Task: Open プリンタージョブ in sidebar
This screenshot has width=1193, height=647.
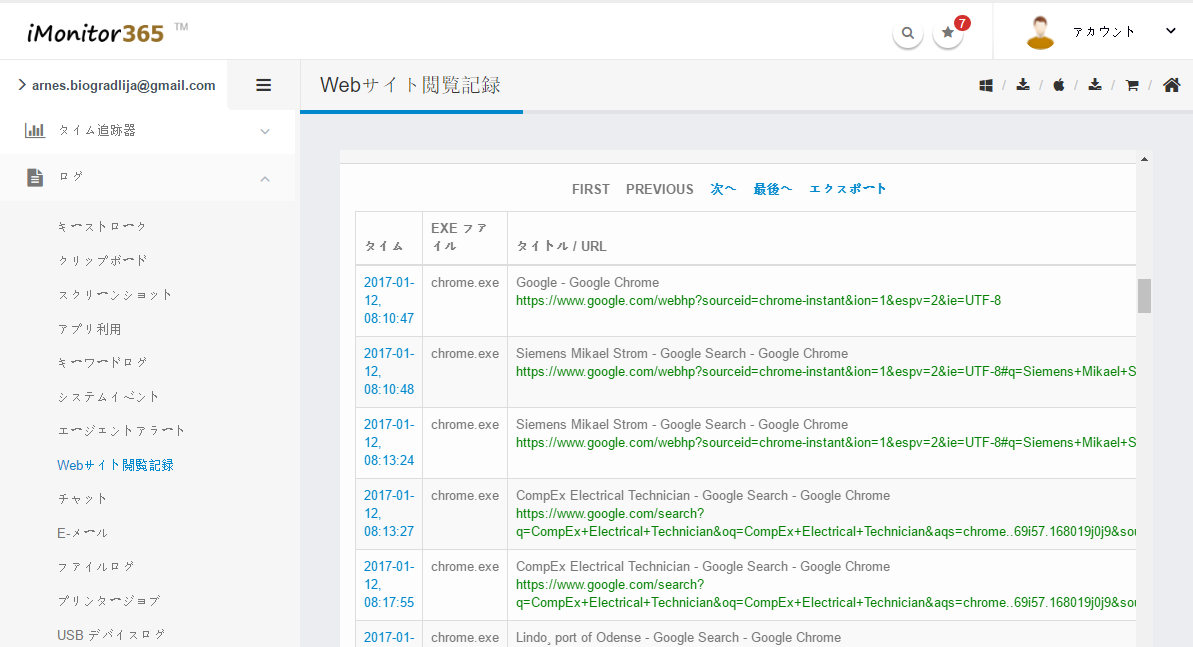Action: click(x=109, y=601)
